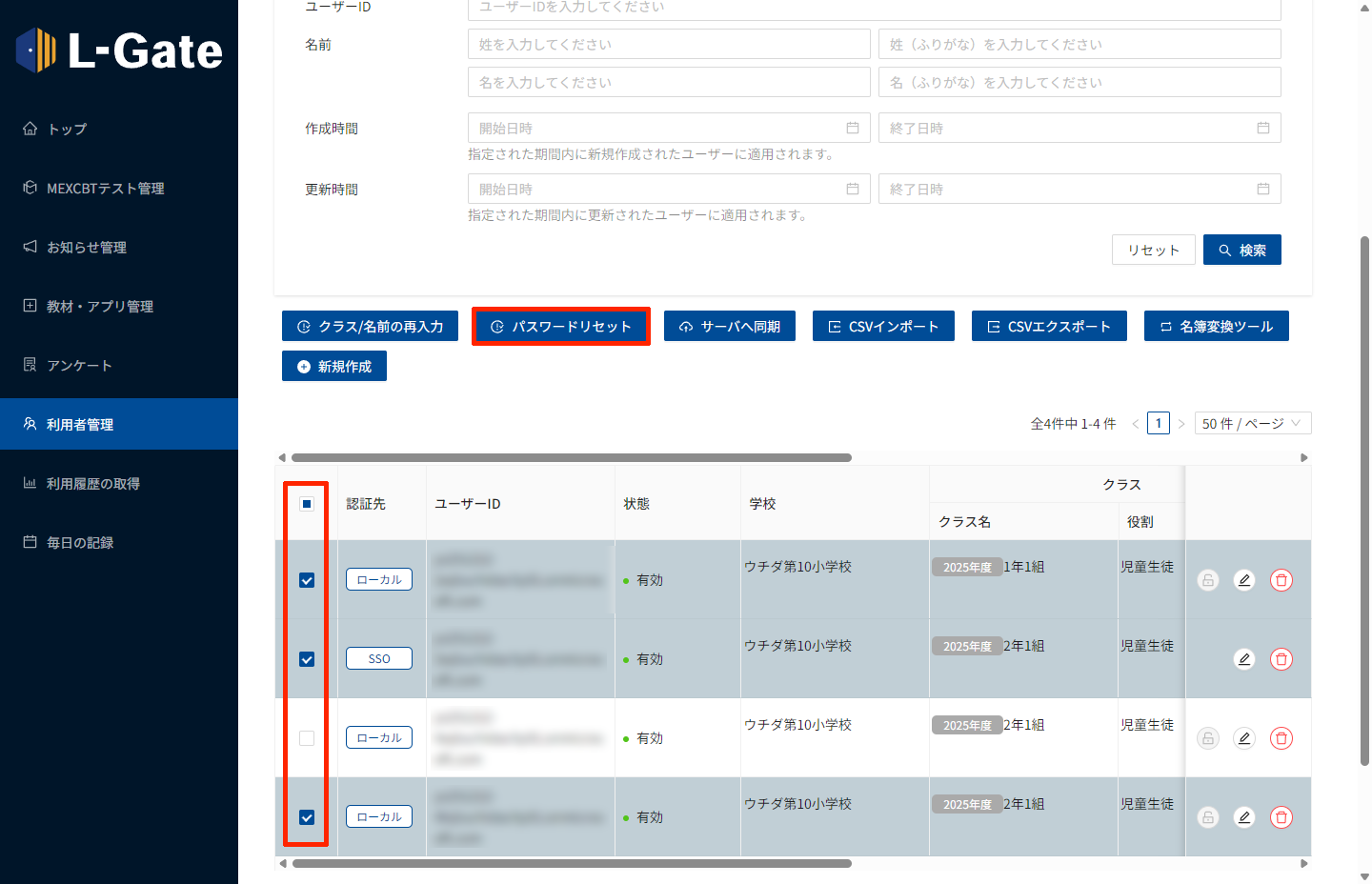Click the edit pencil icon for 1年1組 row
The image size is (1372, 884).
pos(1244,580)
